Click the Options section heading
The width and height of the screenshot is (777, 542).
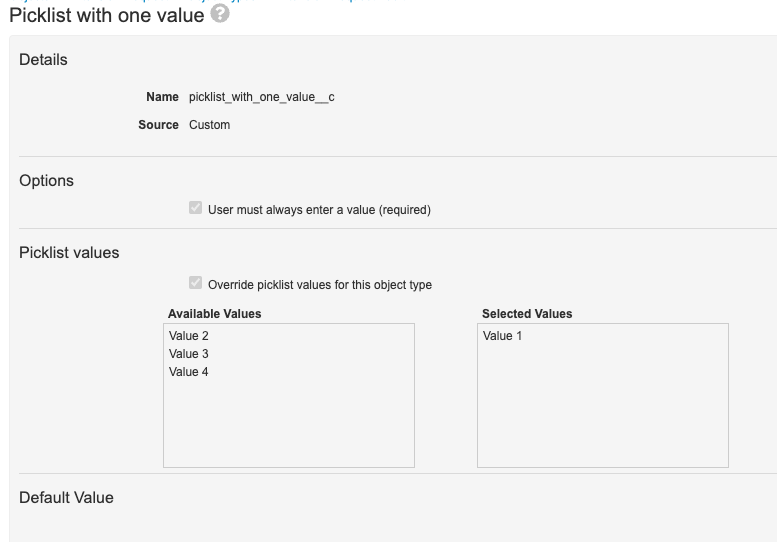(x=47, y=181)
